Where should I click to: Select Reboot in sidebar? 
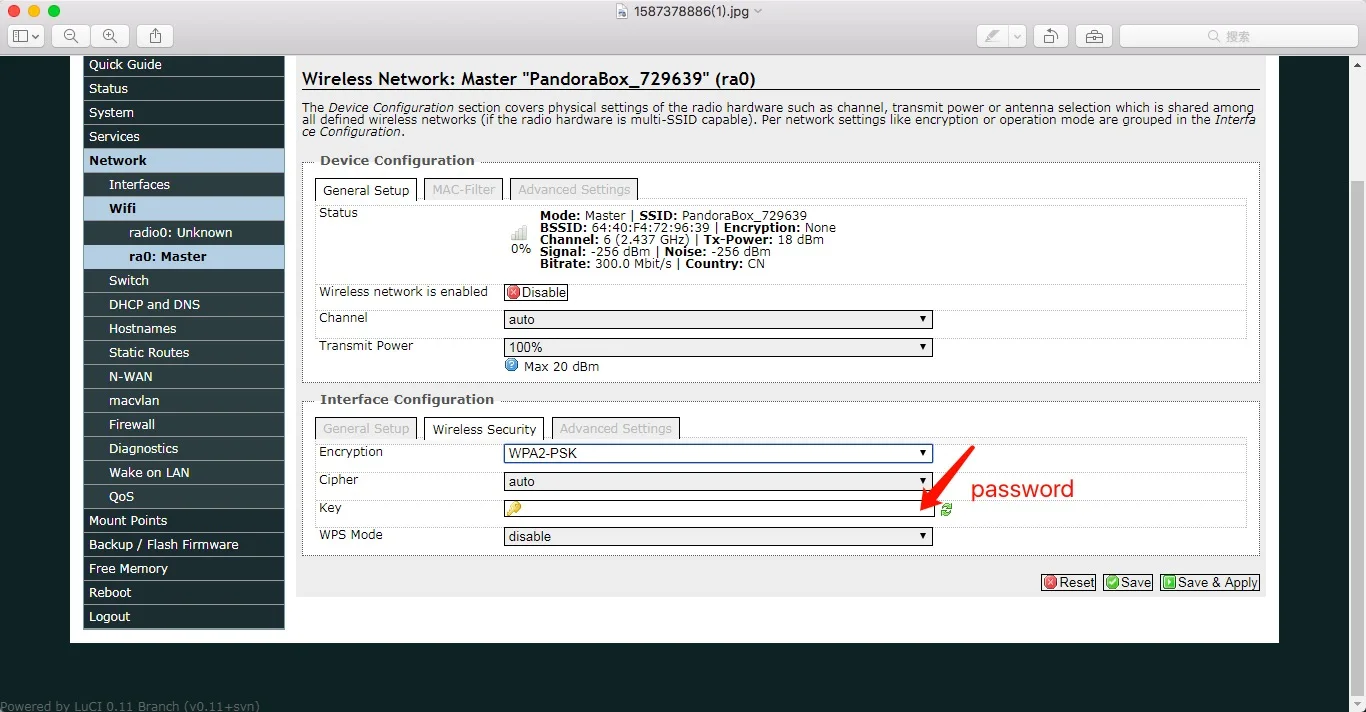pyautogui.click(x=184, y=593)
